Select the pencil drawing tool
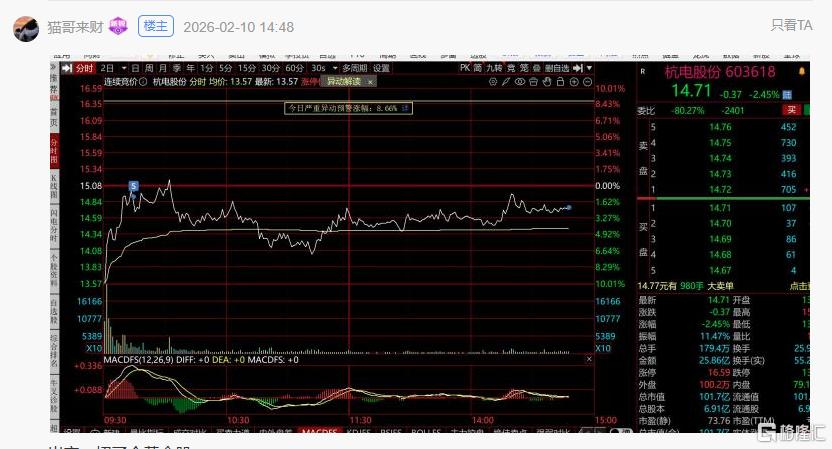832x449 pixels. [x=506, y=82]
